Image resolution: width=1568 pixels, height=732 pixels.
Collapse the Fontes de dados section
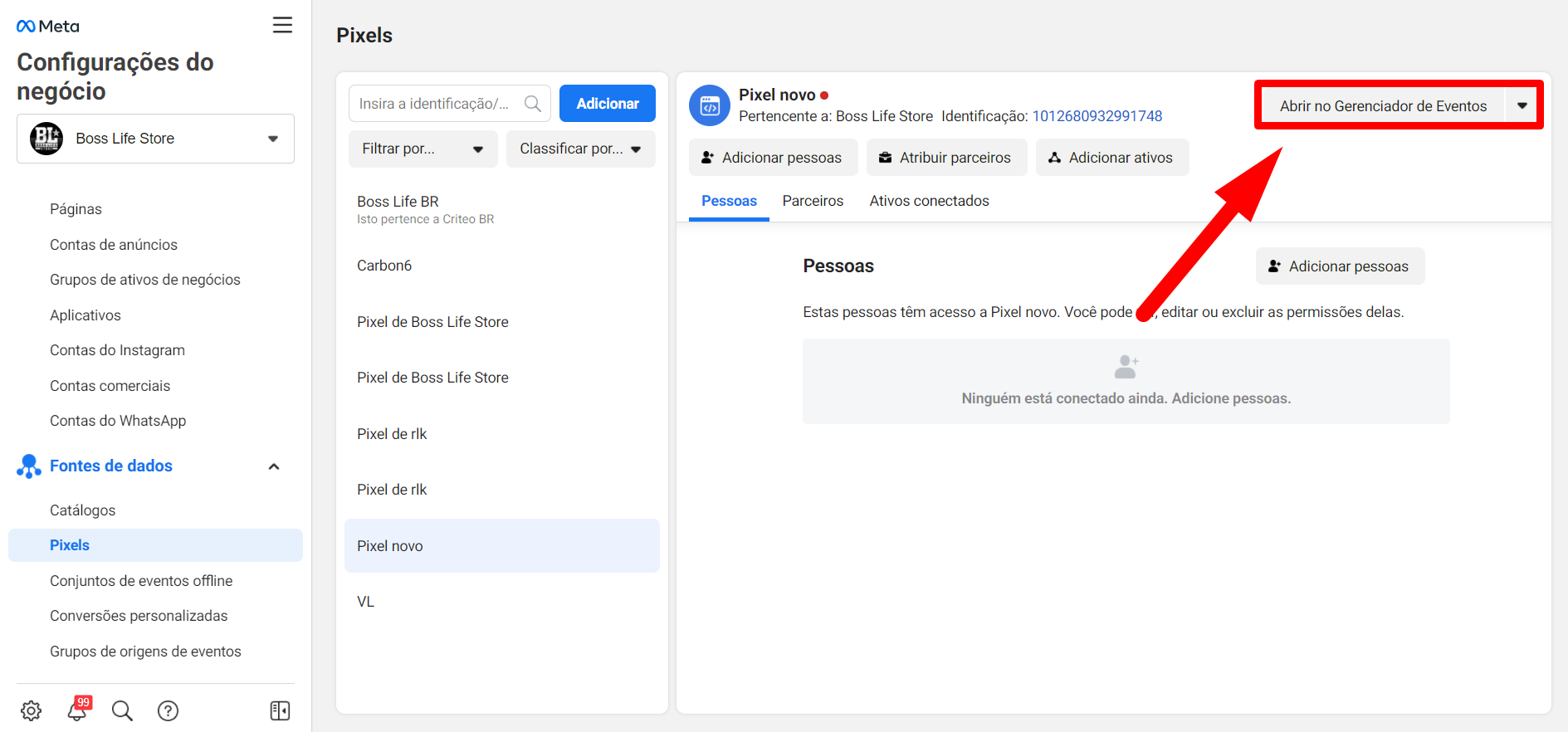tap(274, 466)
